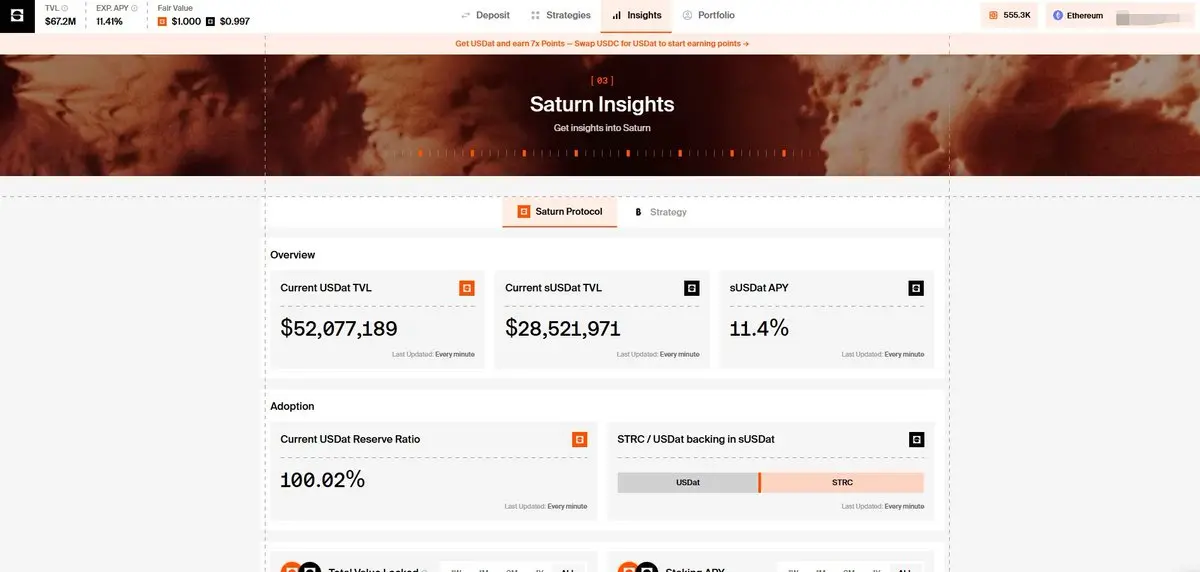Click the 100.02% reserve ratio value
Image resolution: width=1200 pixels, height=572 pixels.
[322, 479]
